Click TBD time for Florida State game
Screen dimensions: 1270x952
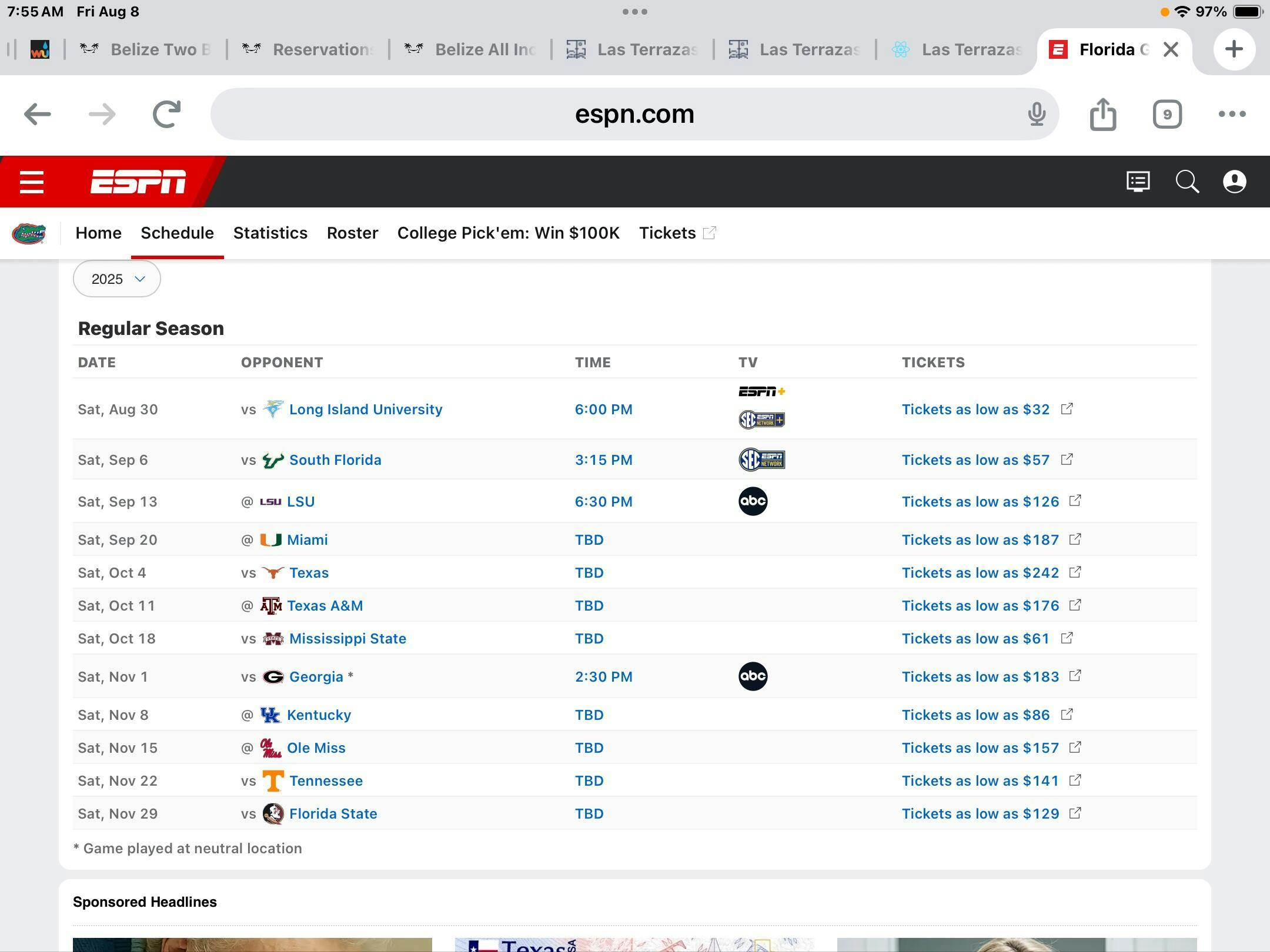(x=589, y=813)
